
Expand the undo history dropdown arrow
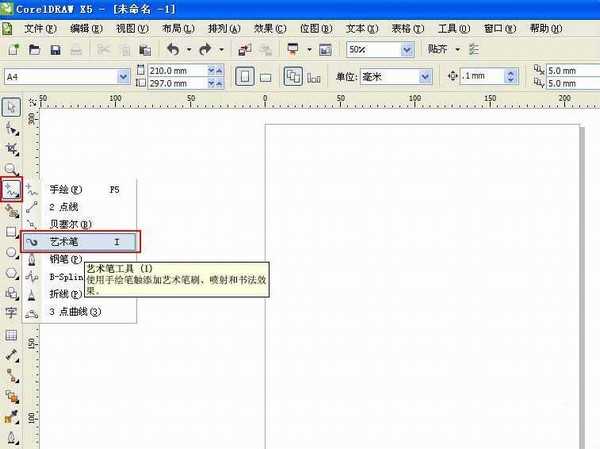click(189, 50)
